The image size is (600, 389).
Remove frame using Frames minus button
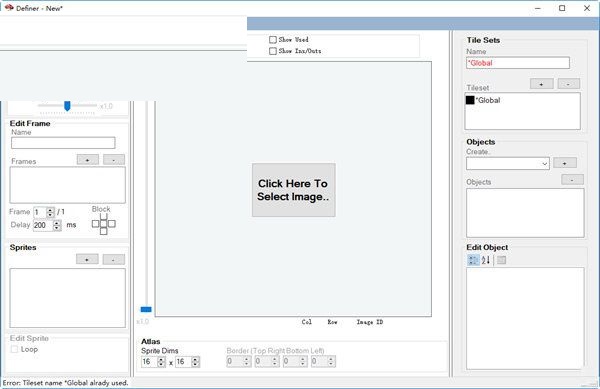point(114,160)
